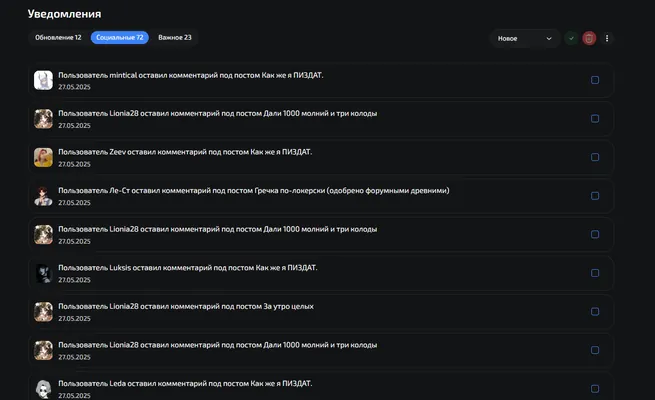
Task: Click the green checkmark mark-as-read icon
Action: 571,38
